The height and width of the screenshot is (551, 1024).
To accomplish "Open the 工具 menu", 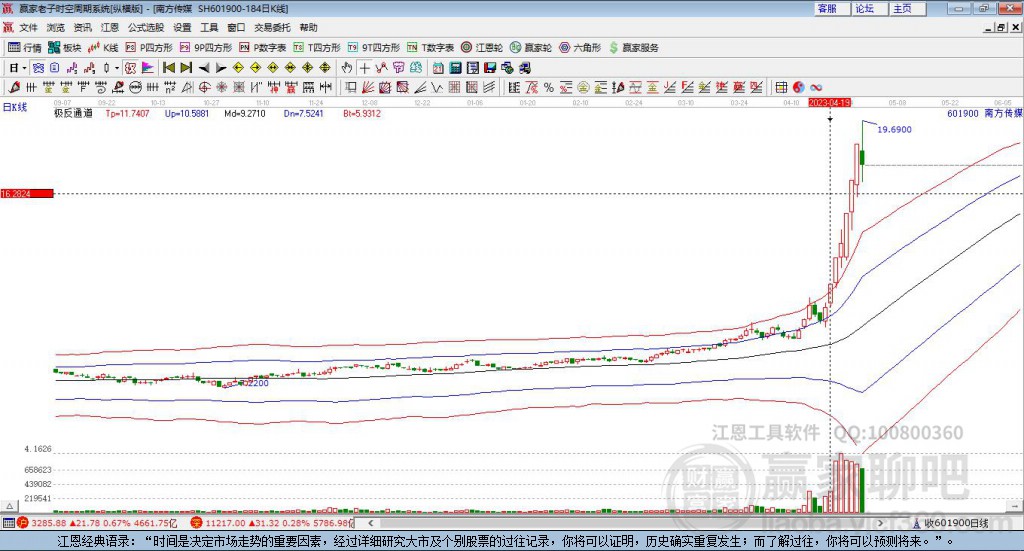I will click(209, 27).
